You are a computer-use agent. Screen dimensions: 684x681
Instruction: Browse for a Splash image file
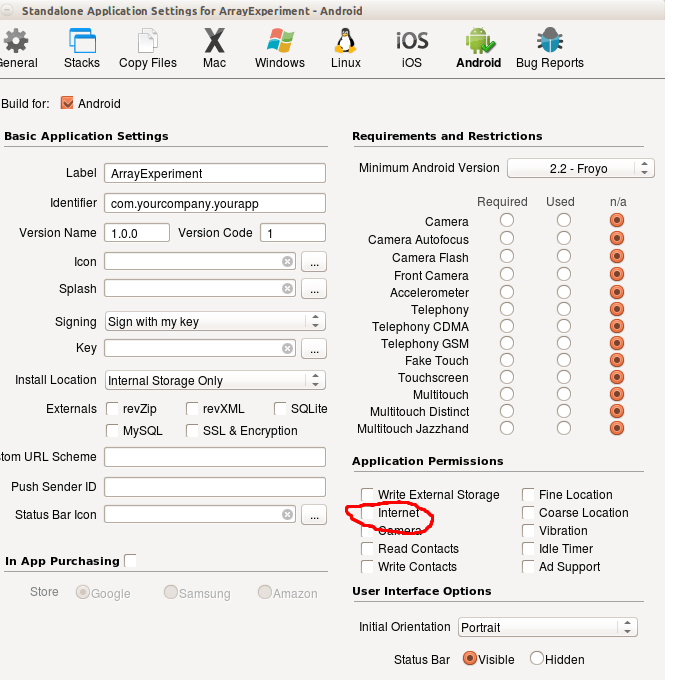315,289
